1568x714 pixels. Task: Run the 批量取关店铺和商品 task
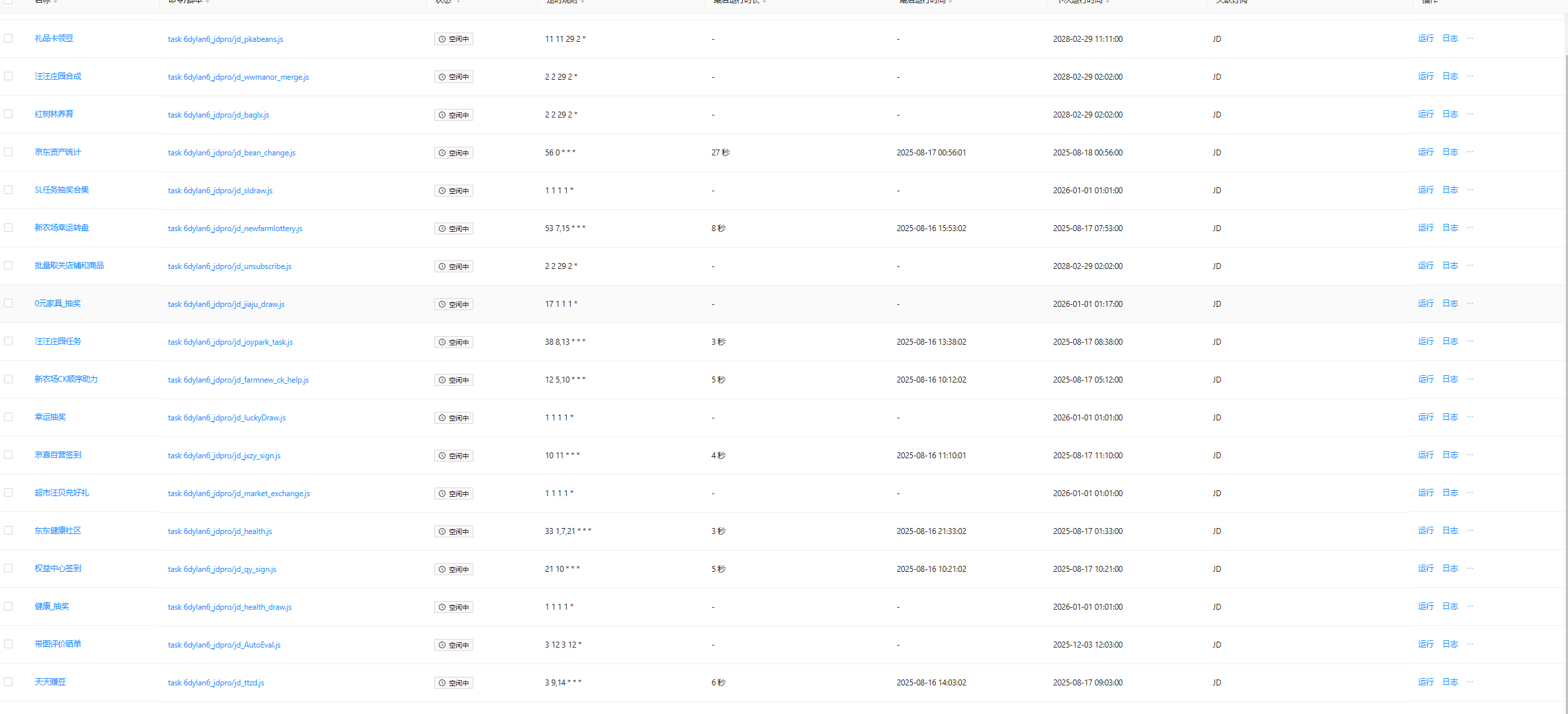(x=1425, y=266)
